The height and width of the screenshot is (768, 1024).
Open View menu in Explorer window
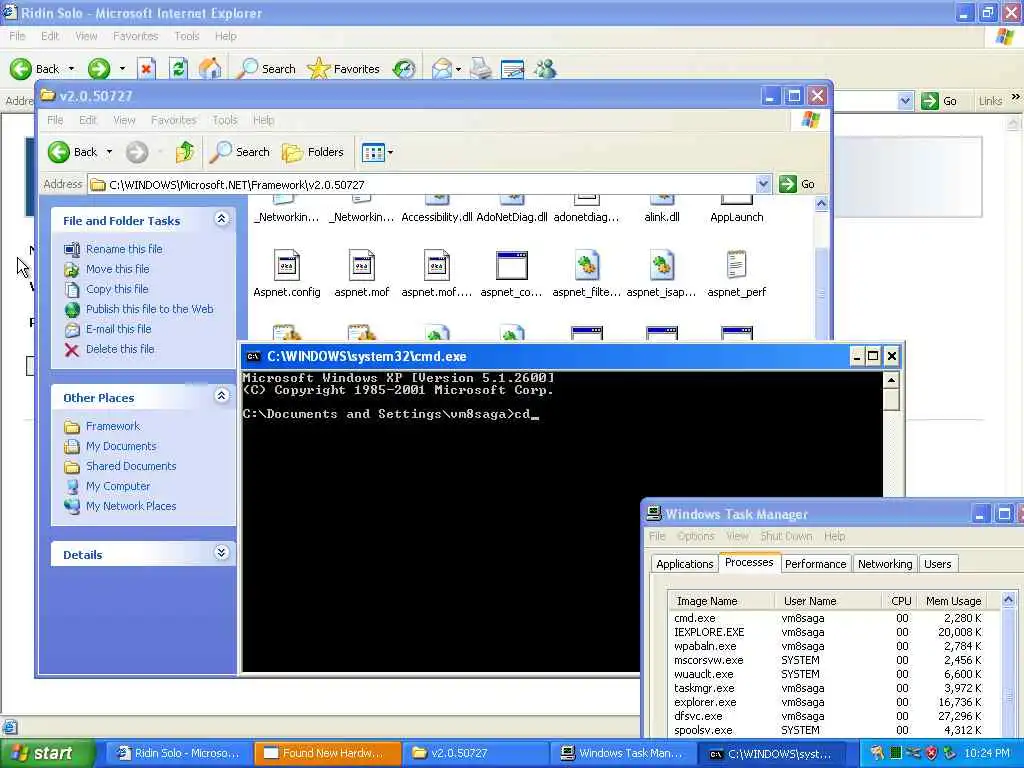(124, 120)
